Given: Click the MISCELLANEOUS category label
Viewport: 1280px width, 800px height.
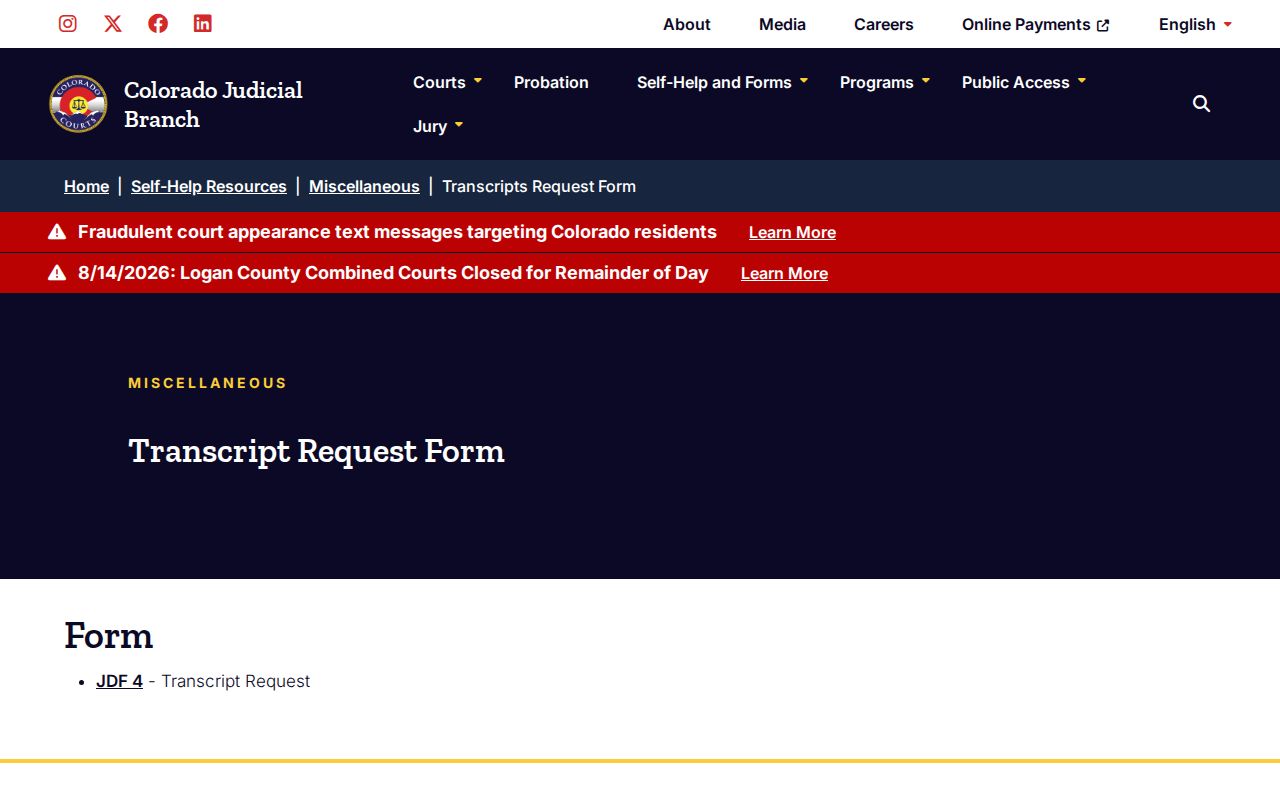Looking at the screenshot, I should click(208, 383).
